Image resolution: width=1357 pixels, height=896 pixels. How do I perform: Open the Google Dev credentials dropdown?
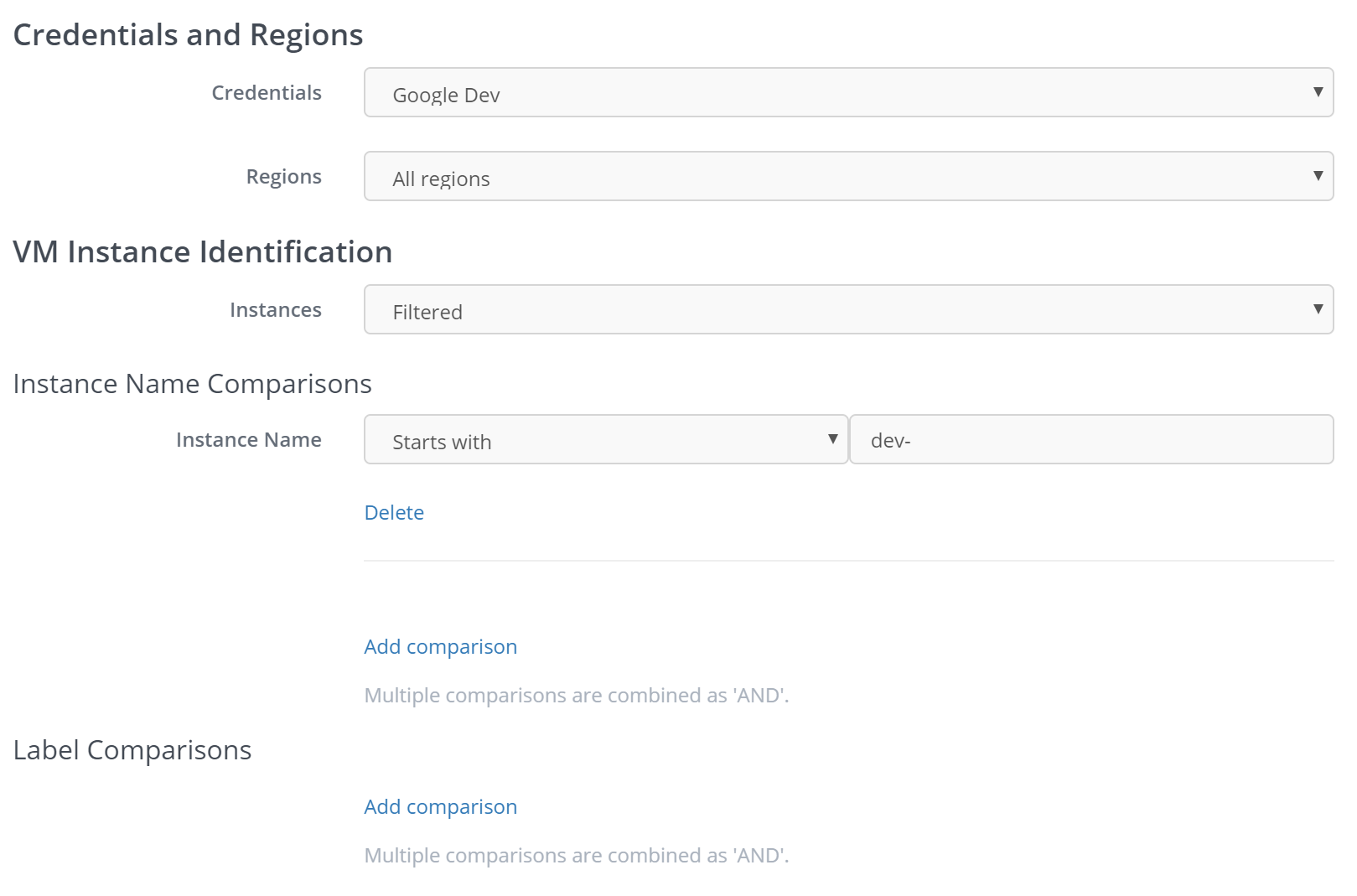coord(838,93)
